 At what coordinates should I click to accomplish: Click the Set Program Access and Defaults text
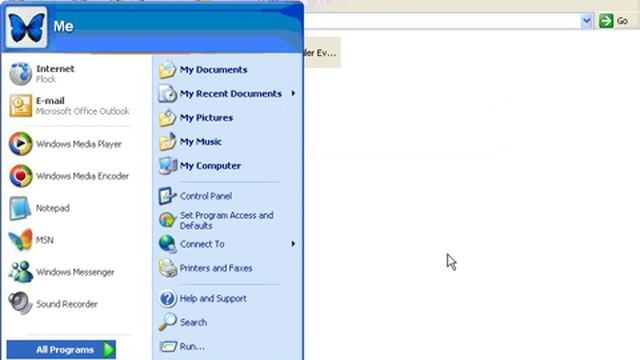click(227, 220)
